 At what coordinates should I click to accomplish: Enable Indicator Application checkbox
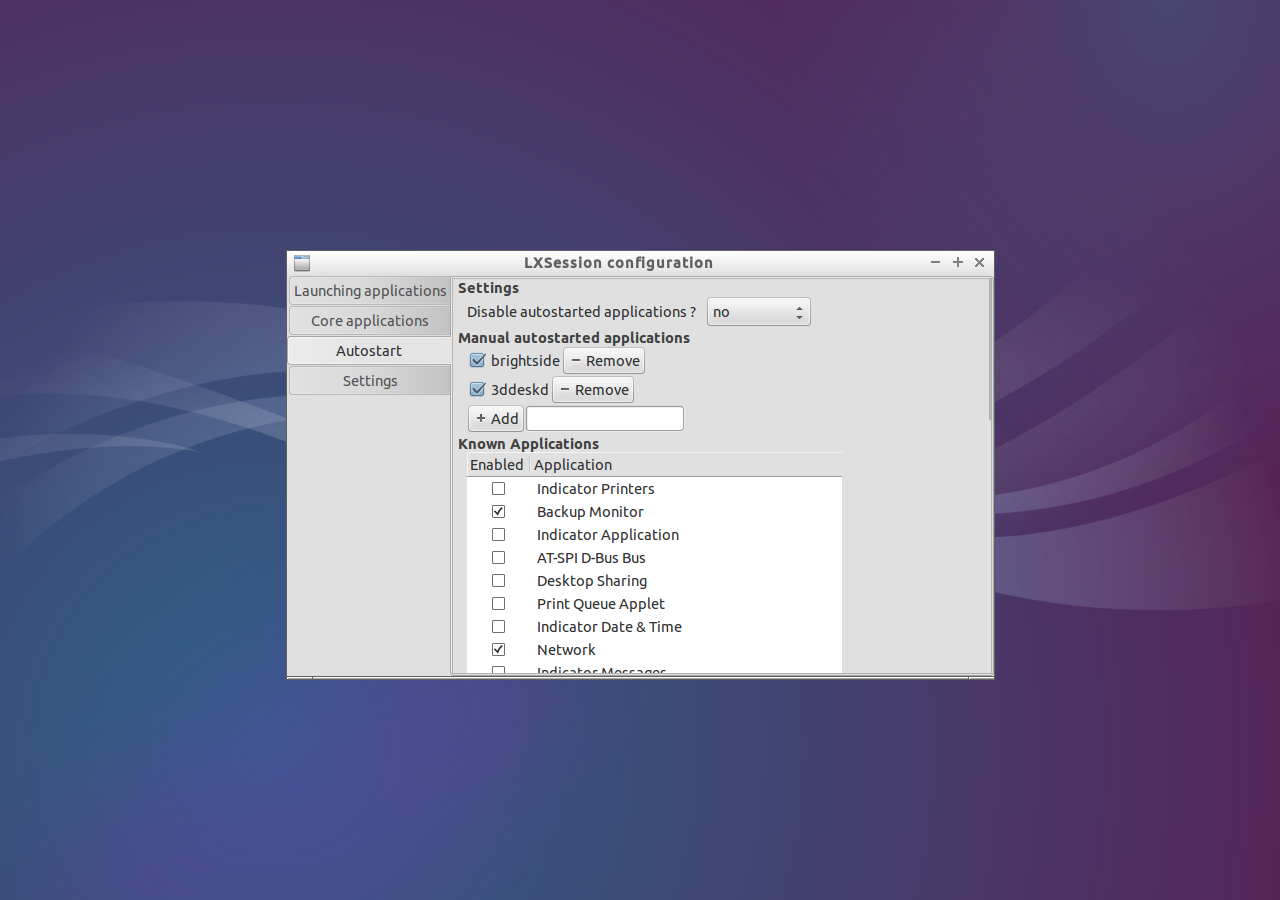[x=498, y=535]
